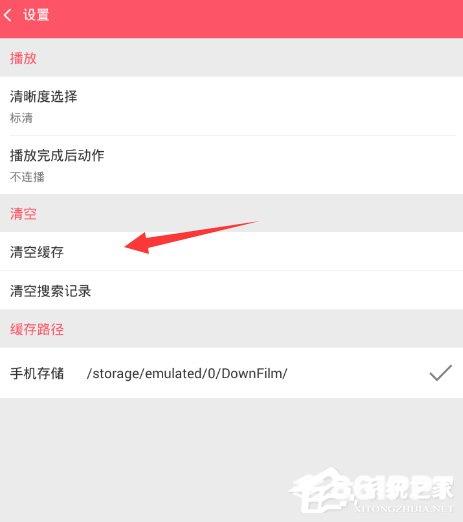Click the XITONGZHIJIA.NET watermark text
Viewport: 463px width, 522px height.
402,508
